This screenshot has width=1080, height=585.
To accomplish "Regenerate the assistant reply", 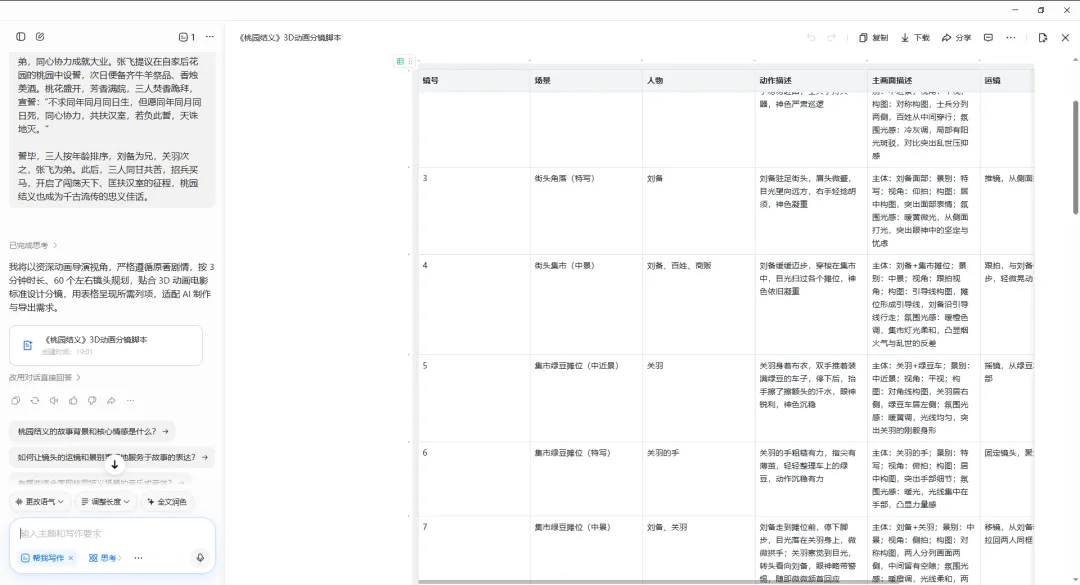I will click(x=35, y=400).
